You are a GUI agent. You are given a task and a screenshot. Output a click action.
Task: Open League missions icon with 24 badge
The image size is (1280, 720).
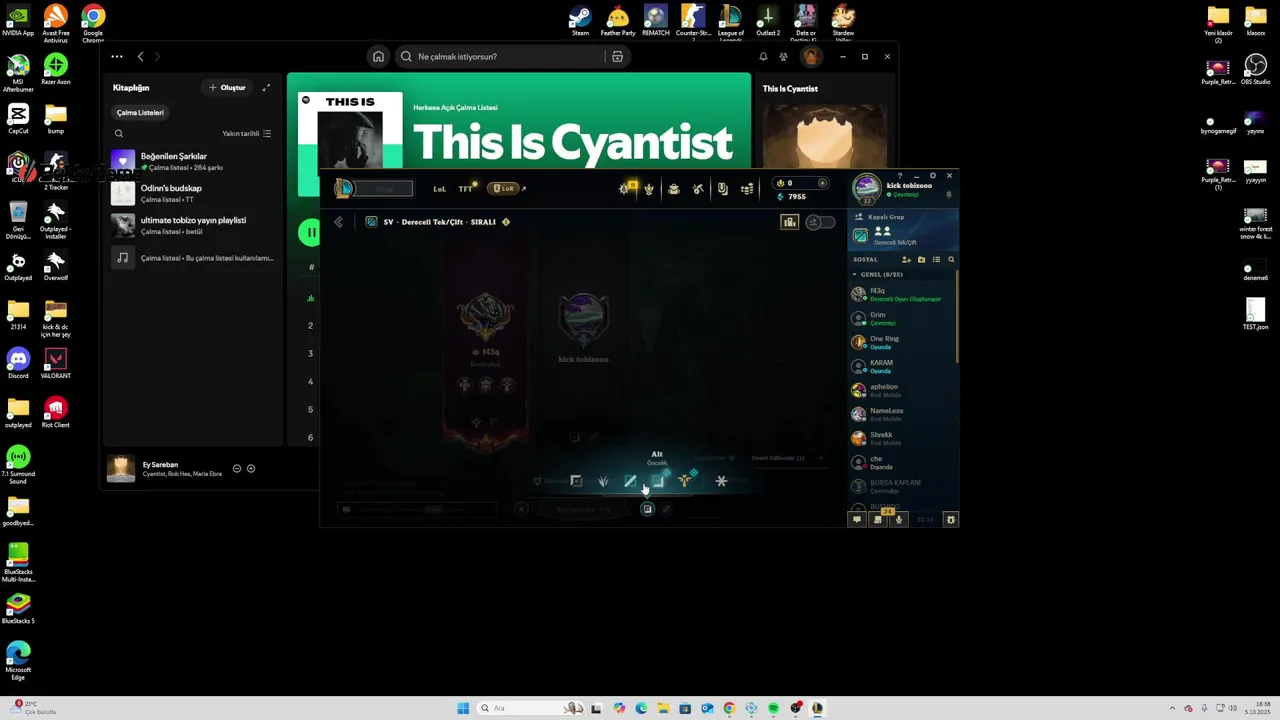[x=878, y=518]
